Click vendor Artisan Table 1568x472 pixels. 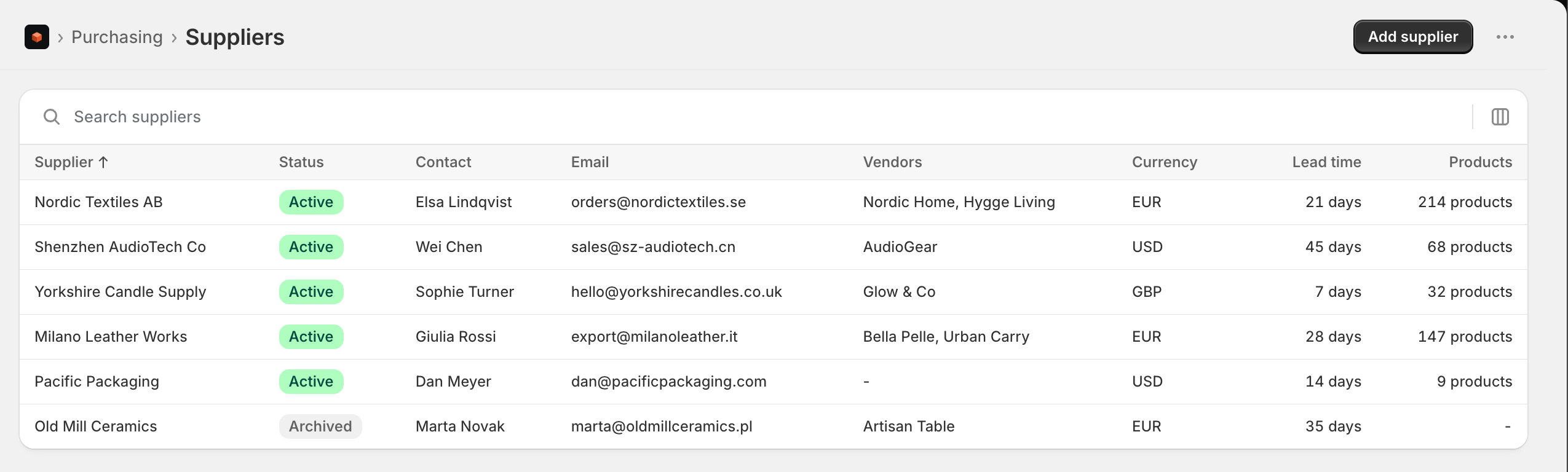click(x=909, y=427)
